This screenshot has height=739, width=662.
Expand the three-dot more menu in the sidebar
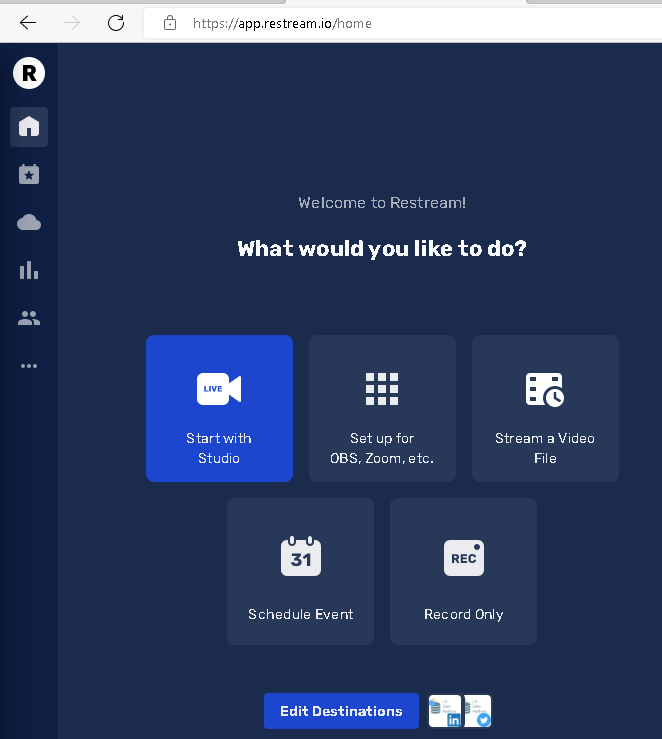pos(29,366)
